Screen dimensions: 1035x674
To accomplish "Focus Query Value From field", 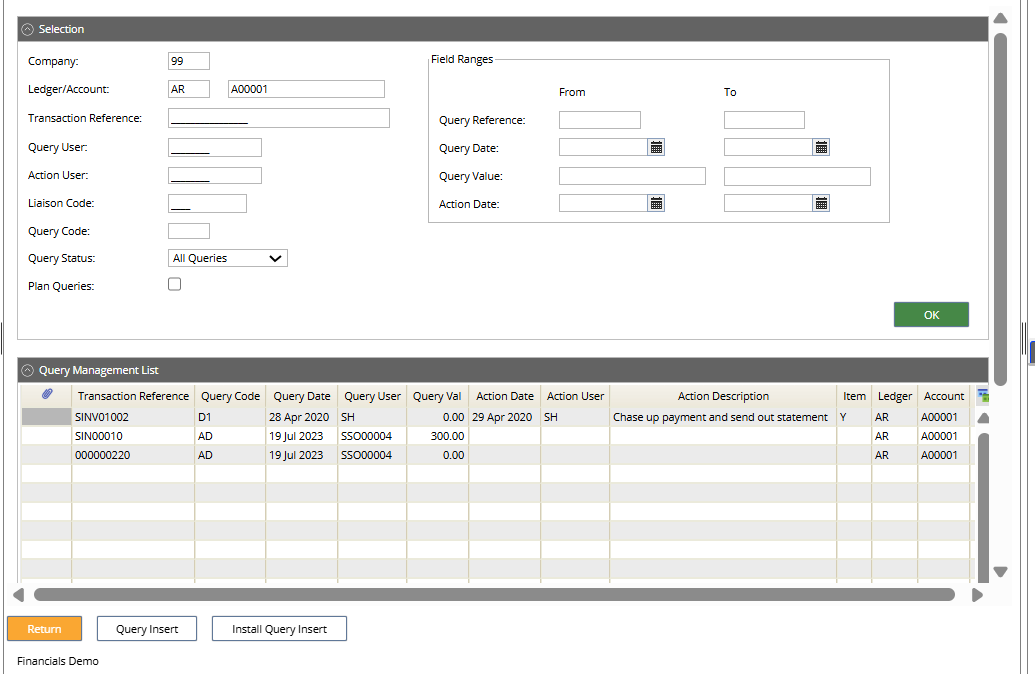I will coord(632,176).
